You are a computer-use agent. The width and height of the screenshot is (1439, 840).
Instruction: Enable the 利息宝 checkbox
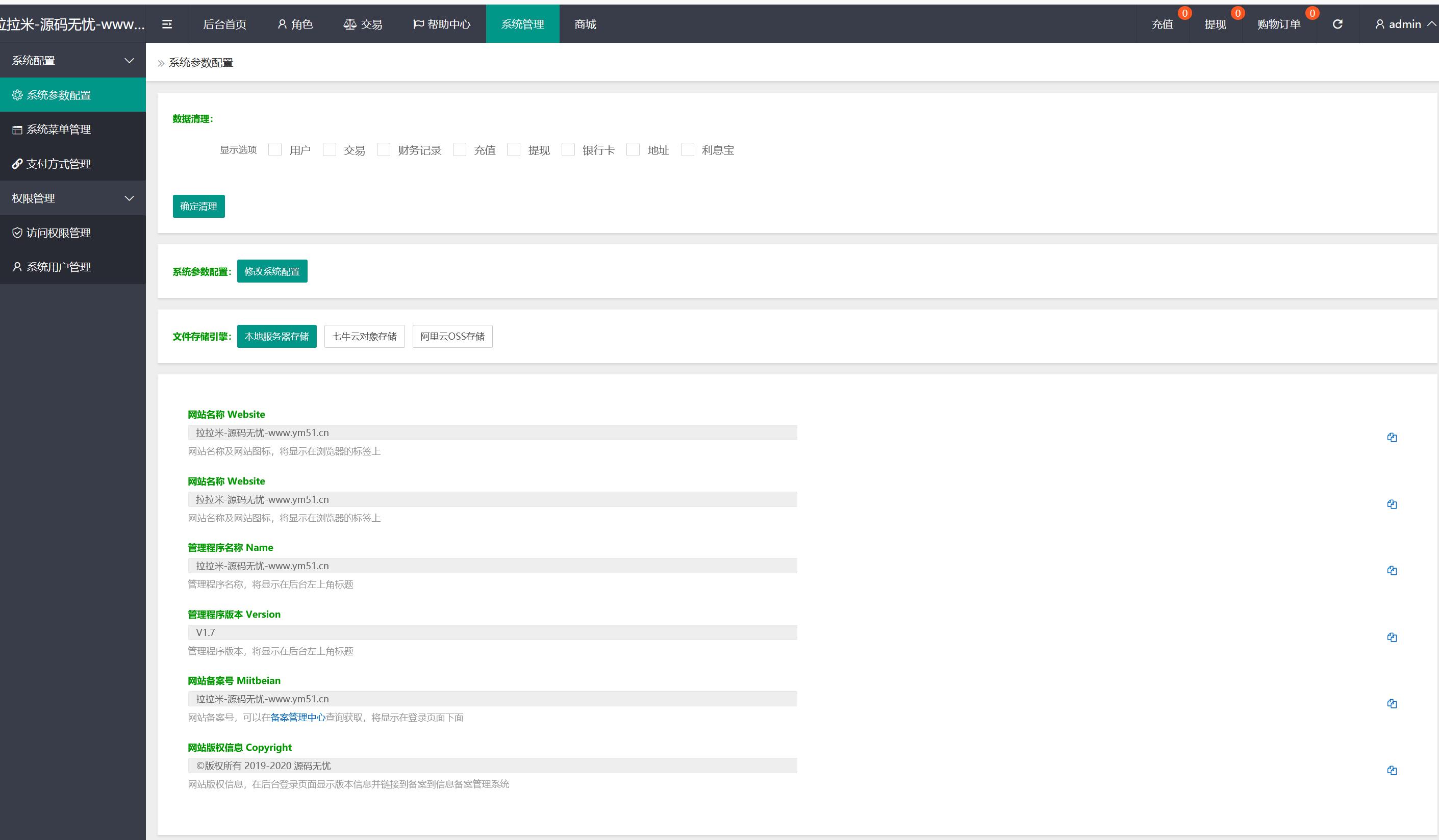click(x=688, y=149)
